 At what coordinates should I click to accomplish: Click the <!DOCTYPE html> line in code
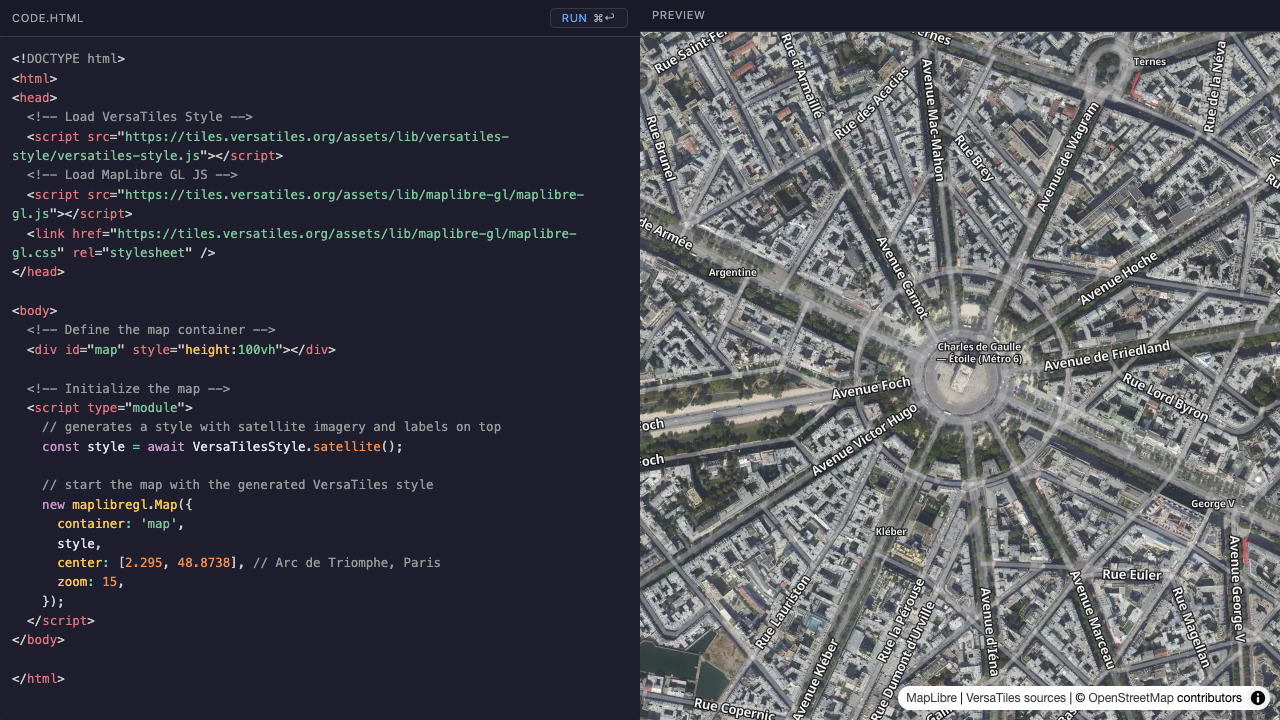pyautogui.click(x=68, y=59)
